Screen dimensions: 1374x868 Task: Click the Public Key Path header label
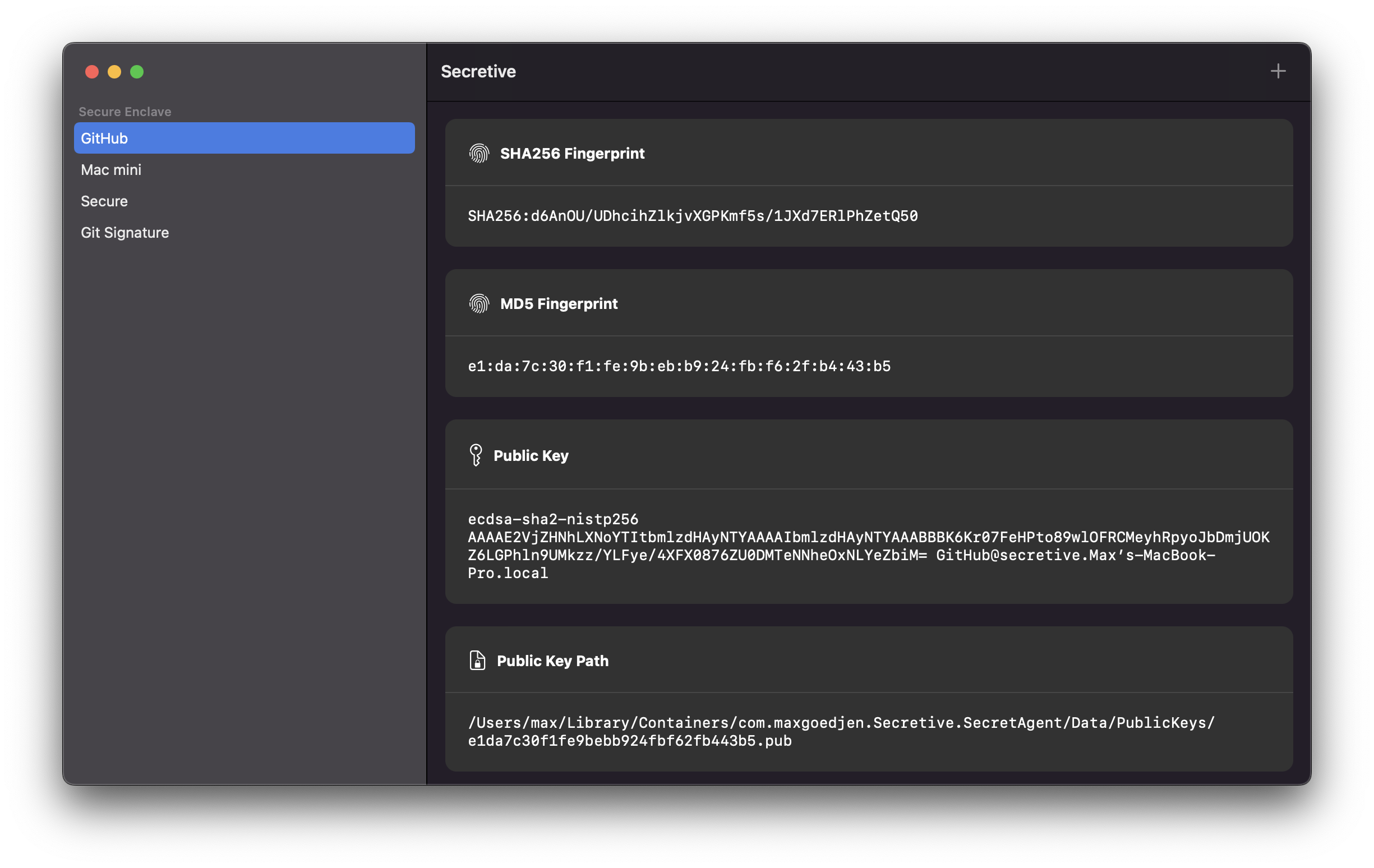coord(552,661)
